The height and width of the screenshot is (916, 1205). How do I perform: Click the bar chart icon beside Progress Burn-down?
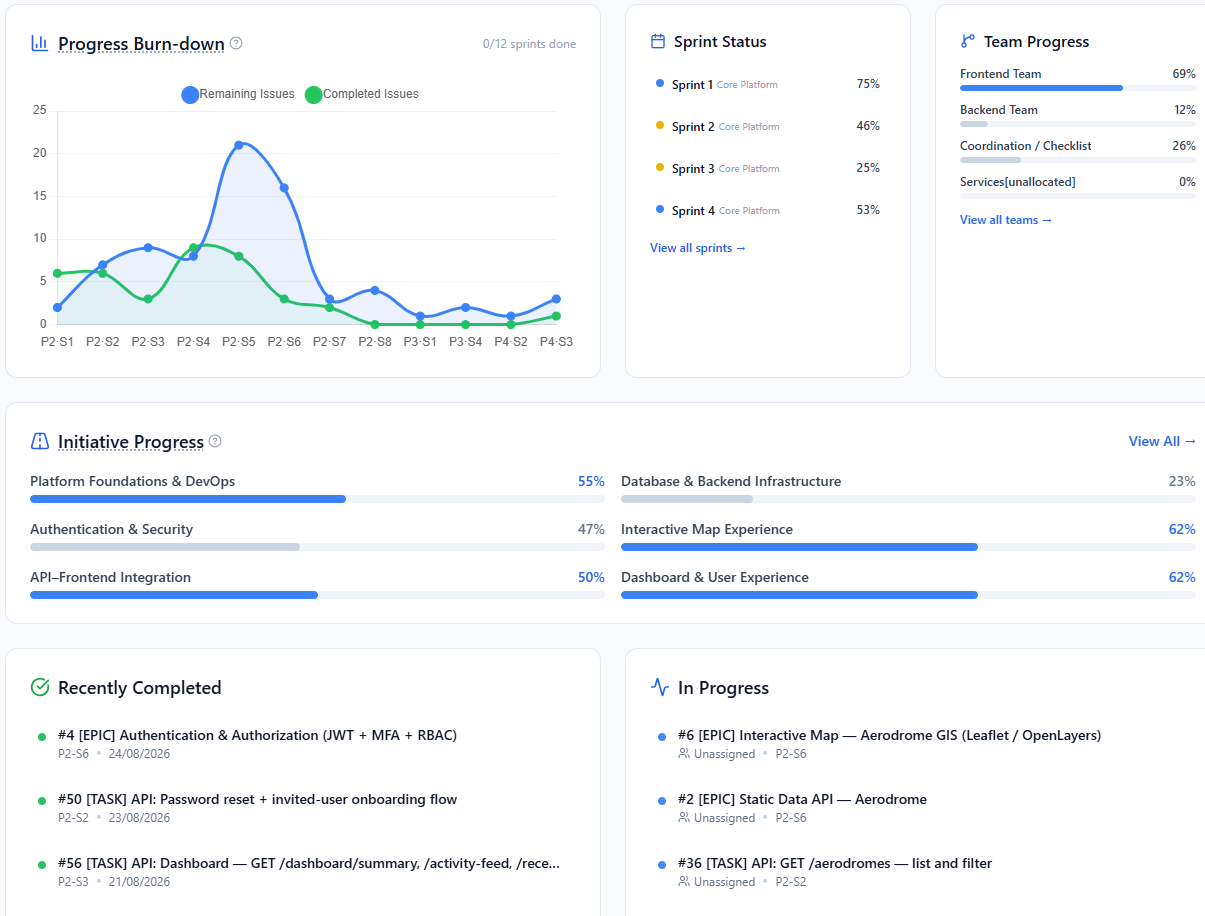[x=40, y=43]
